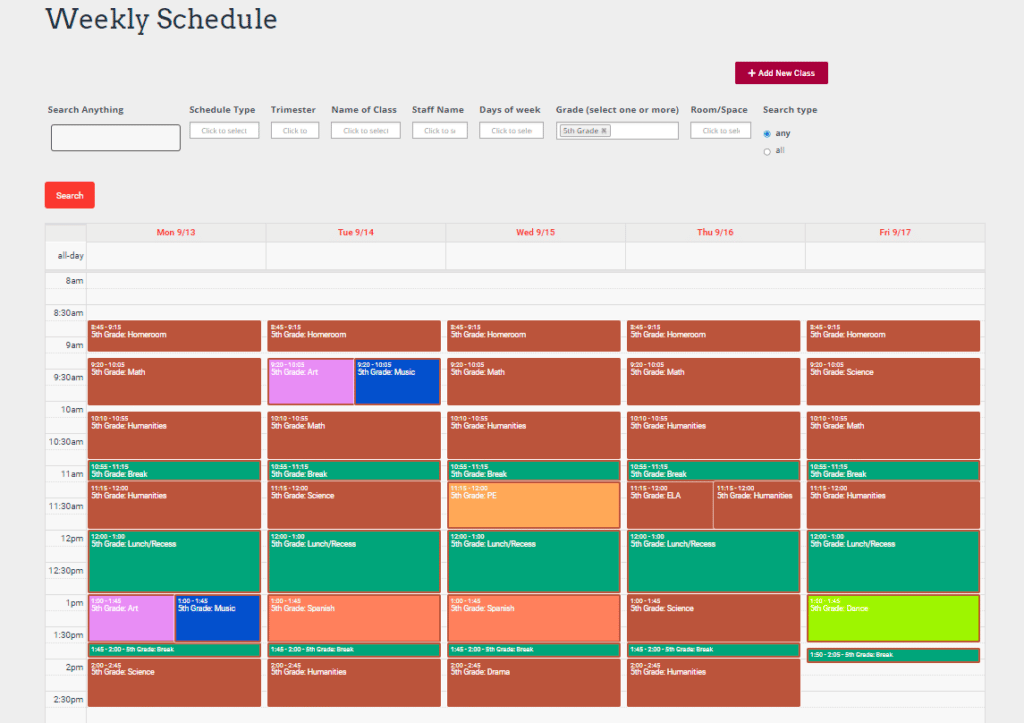Click the Add New Class button

(x=781, y=73)
